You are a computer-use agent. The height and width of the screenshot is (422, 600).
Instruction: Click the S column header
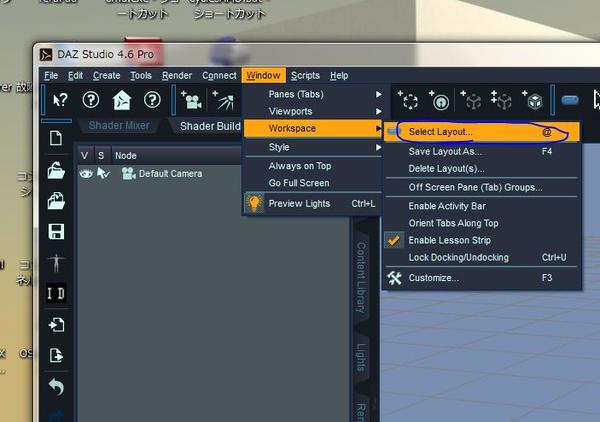(101, 156)
